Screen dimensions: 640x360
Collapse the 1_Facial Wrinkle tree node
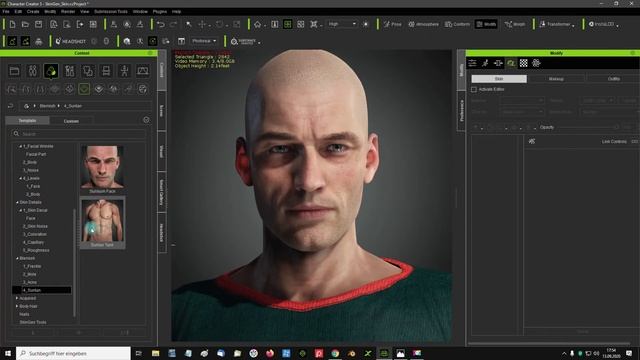[20, 146]
